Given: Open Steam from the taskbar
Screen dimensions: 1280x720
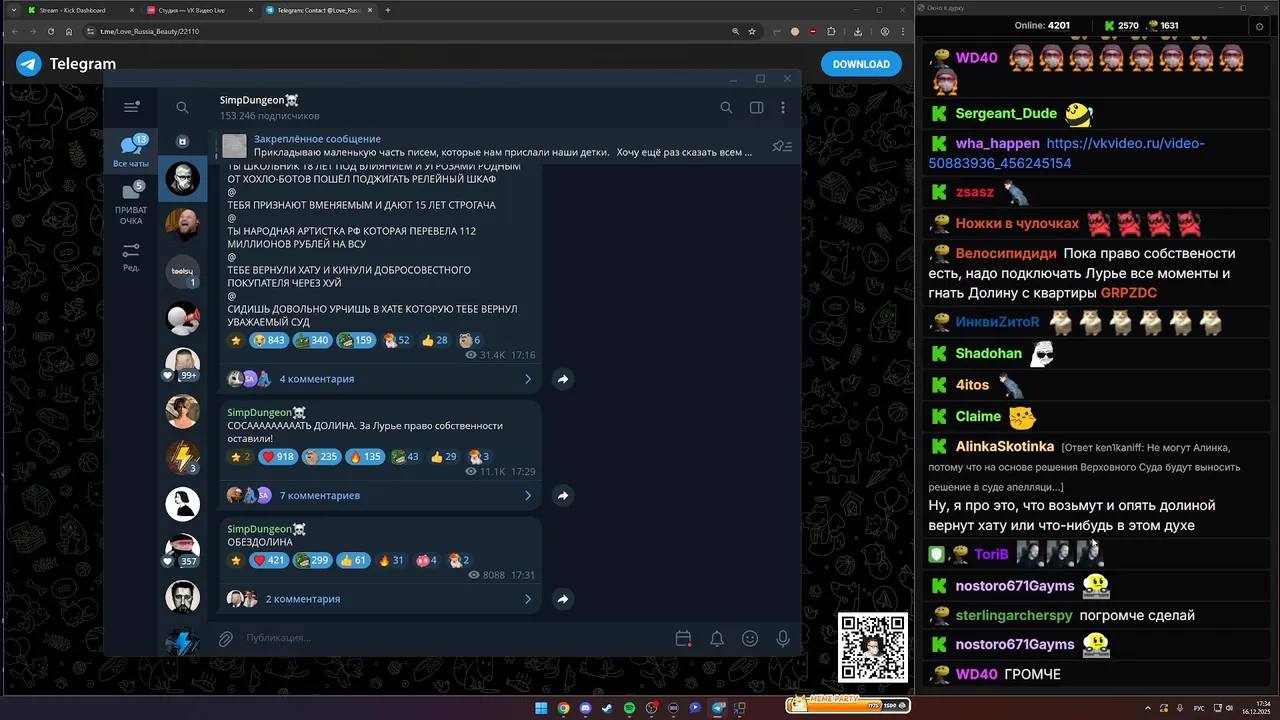Looking at the screenshot, I should (607, 708).
